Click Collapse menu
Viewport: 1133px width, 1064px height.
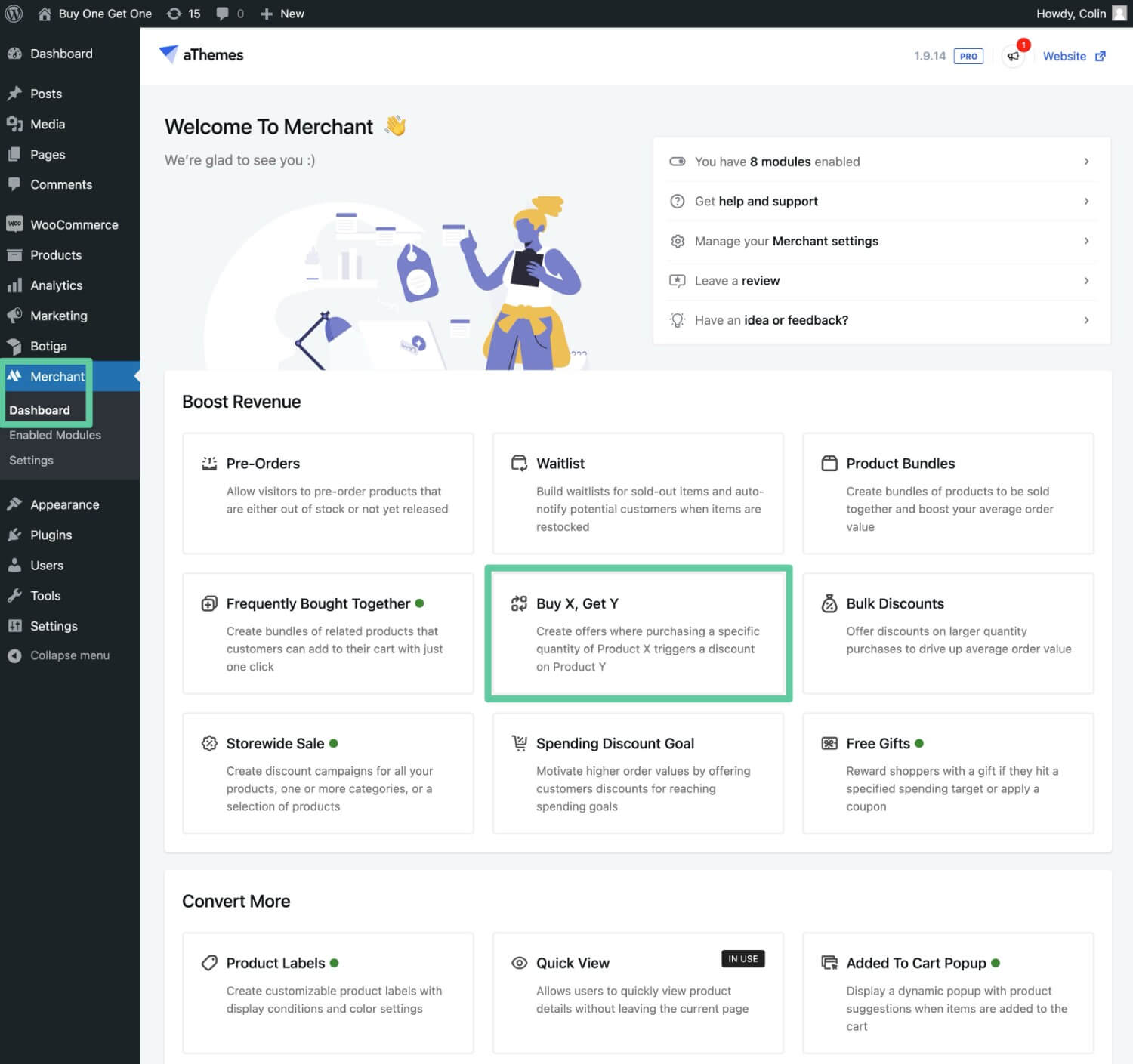59,655
